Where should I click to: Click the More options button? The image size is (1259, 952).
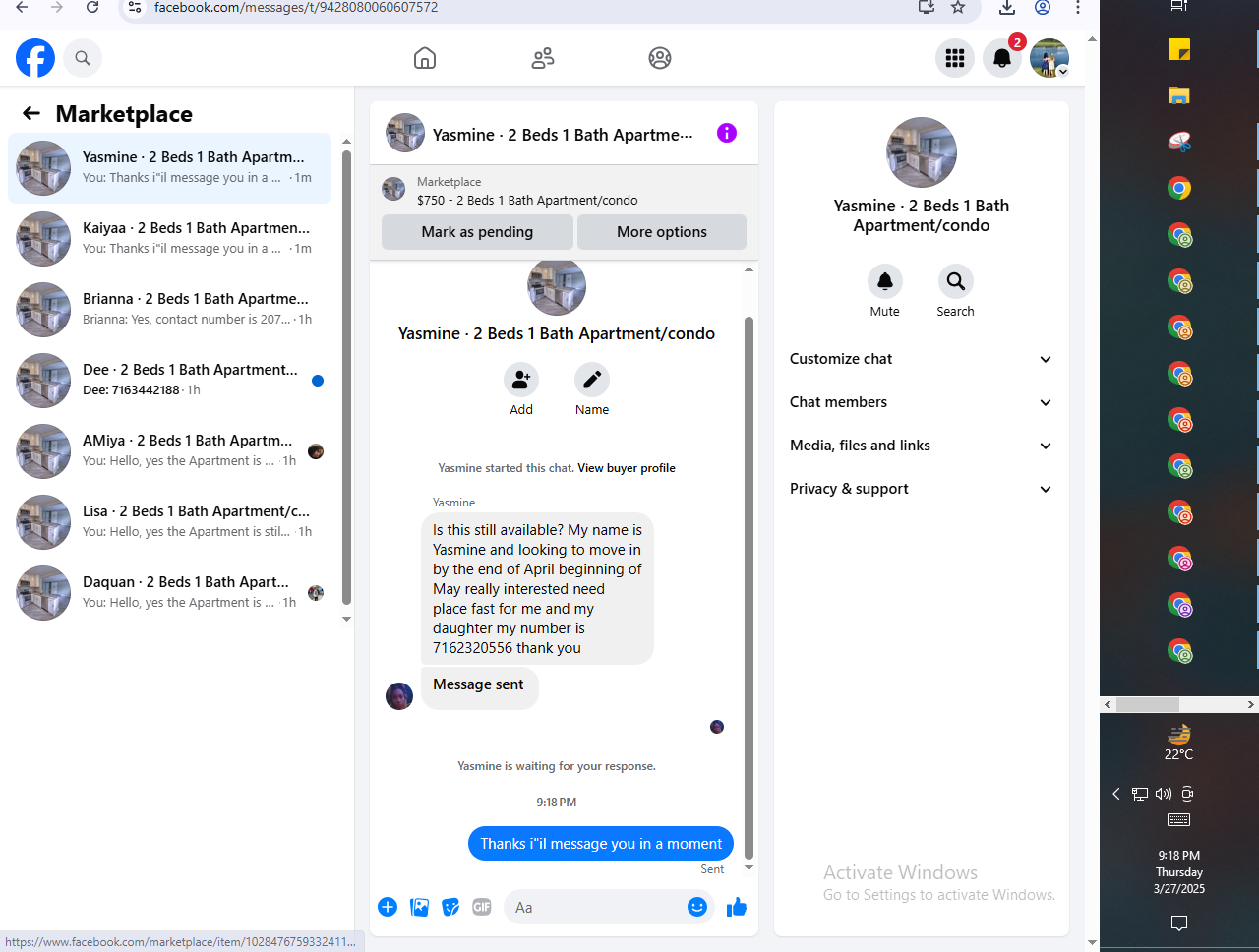point(662,232)
